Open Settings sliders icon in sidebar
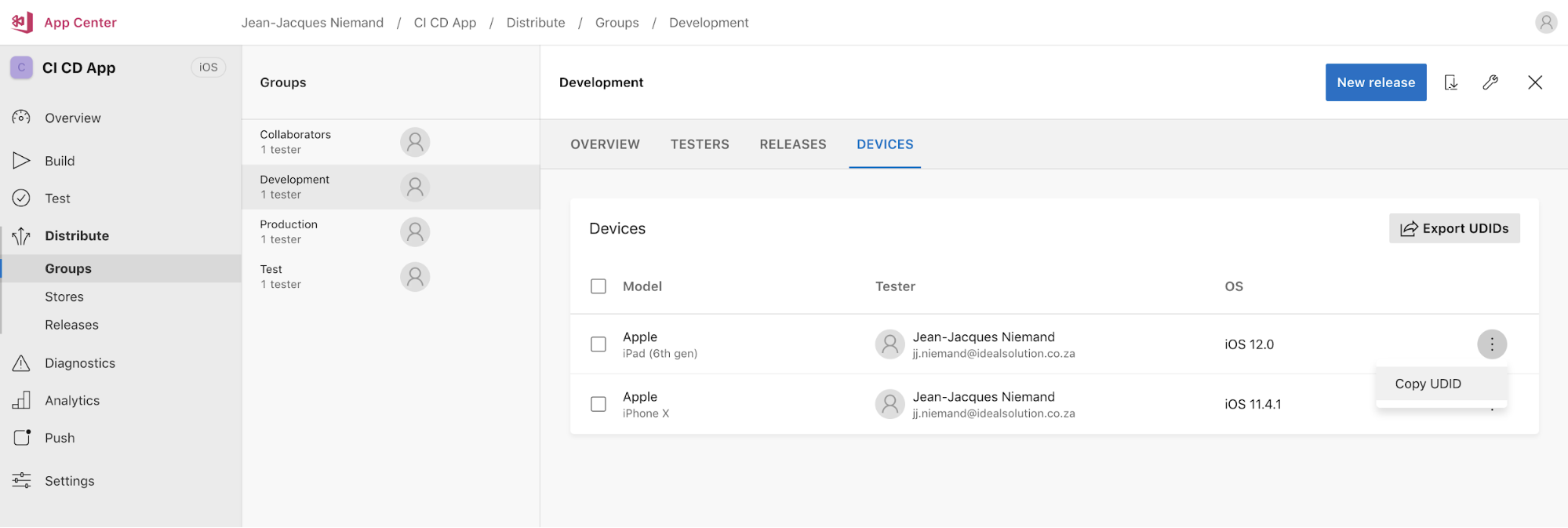The height and width of the screenshot is (528, 1568). click(x=21, y=480)
